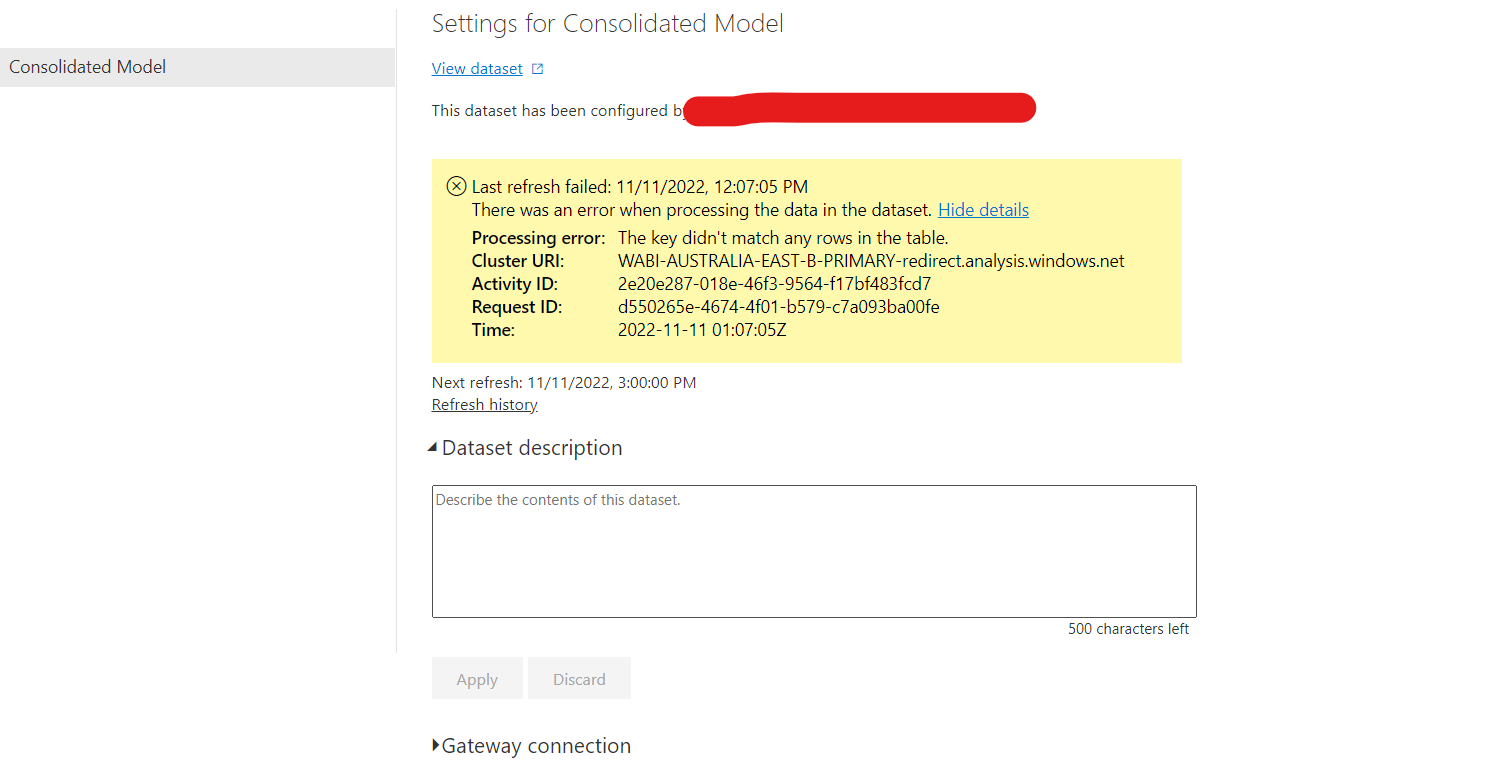The height and width of the screenshot is (763, 1486).
Task: Hide the refresh error details
Action: [x=983, y=210]
